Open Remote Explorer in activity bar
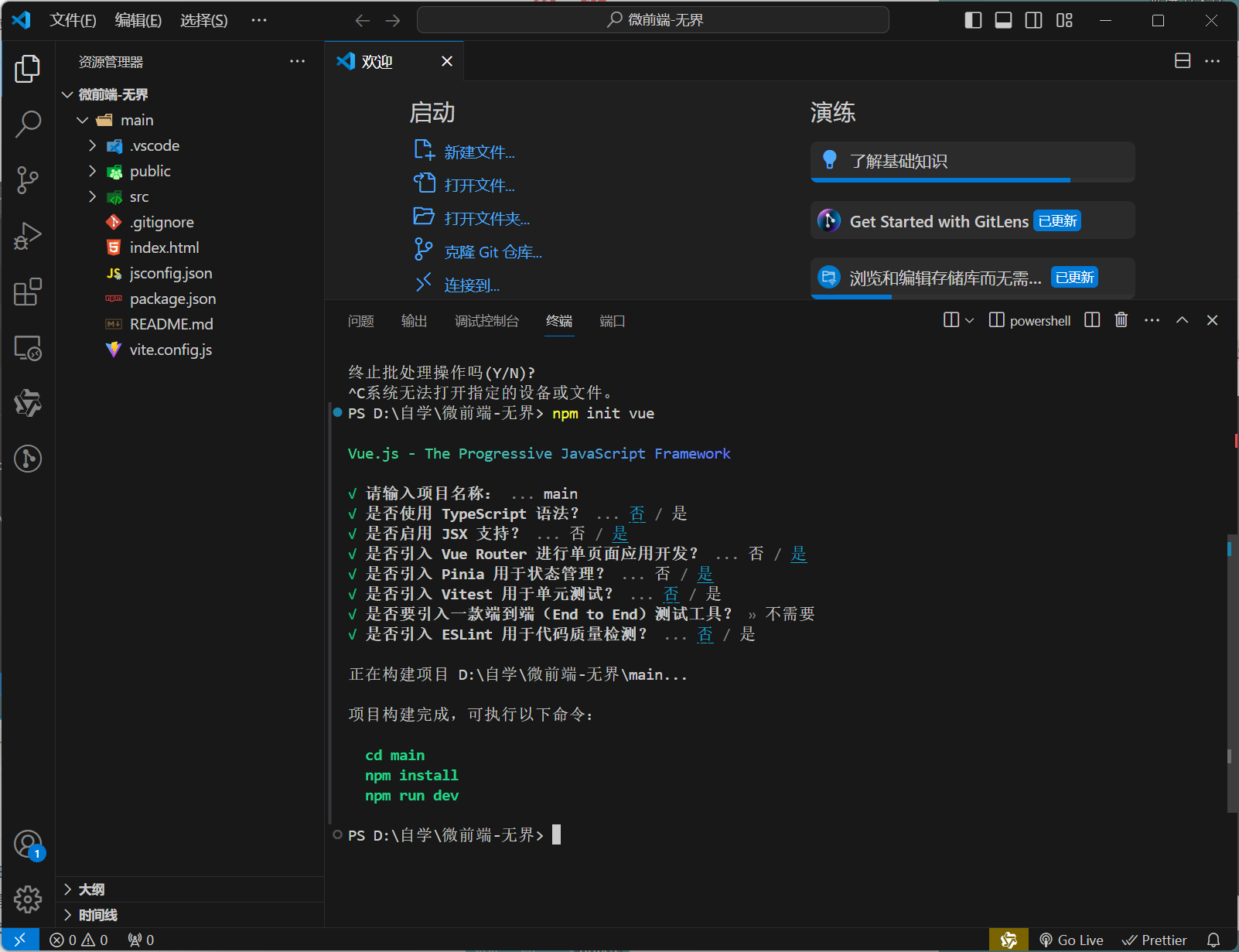Viewport: 1239px width, 952px height. point(28,348)
